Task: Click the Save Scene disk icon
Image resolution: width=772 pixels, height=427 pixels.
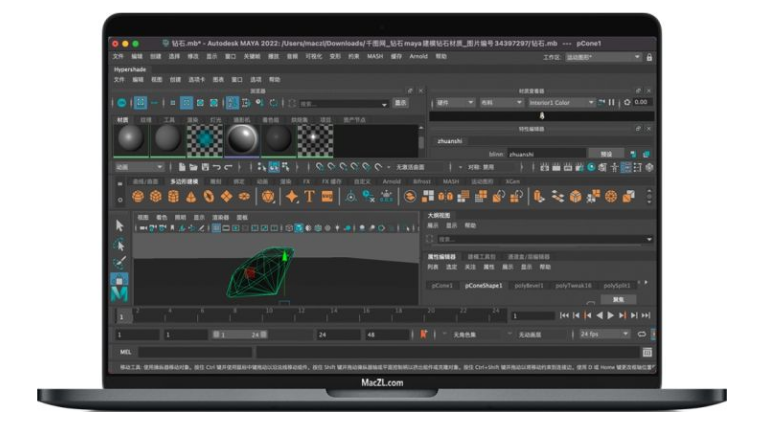Action: (x=205, y=167)
